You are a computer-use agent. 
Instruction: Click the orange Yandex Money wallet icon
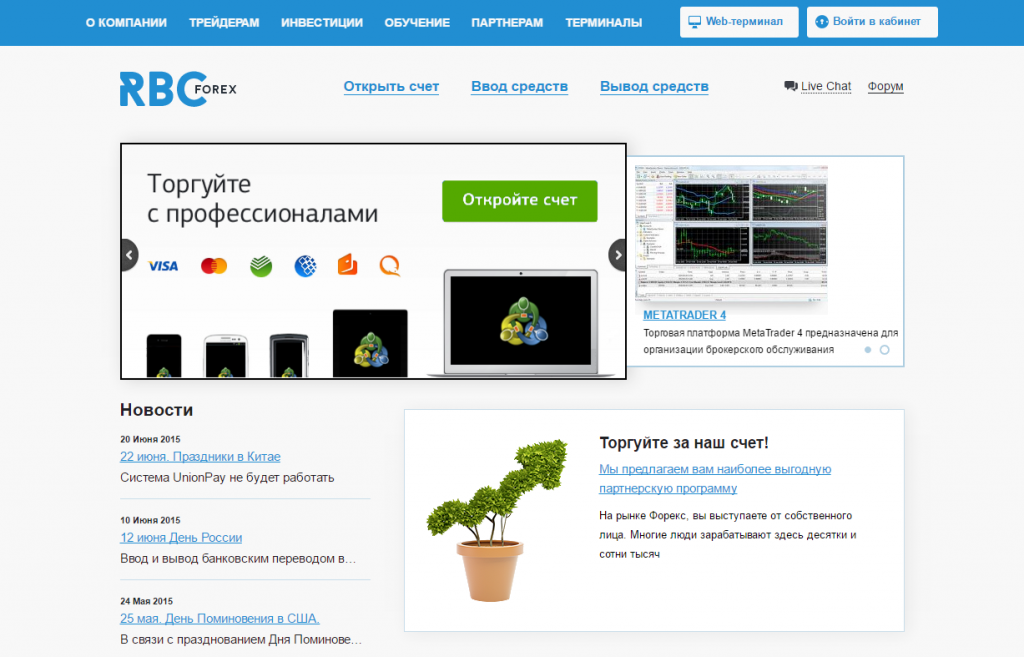347,265
